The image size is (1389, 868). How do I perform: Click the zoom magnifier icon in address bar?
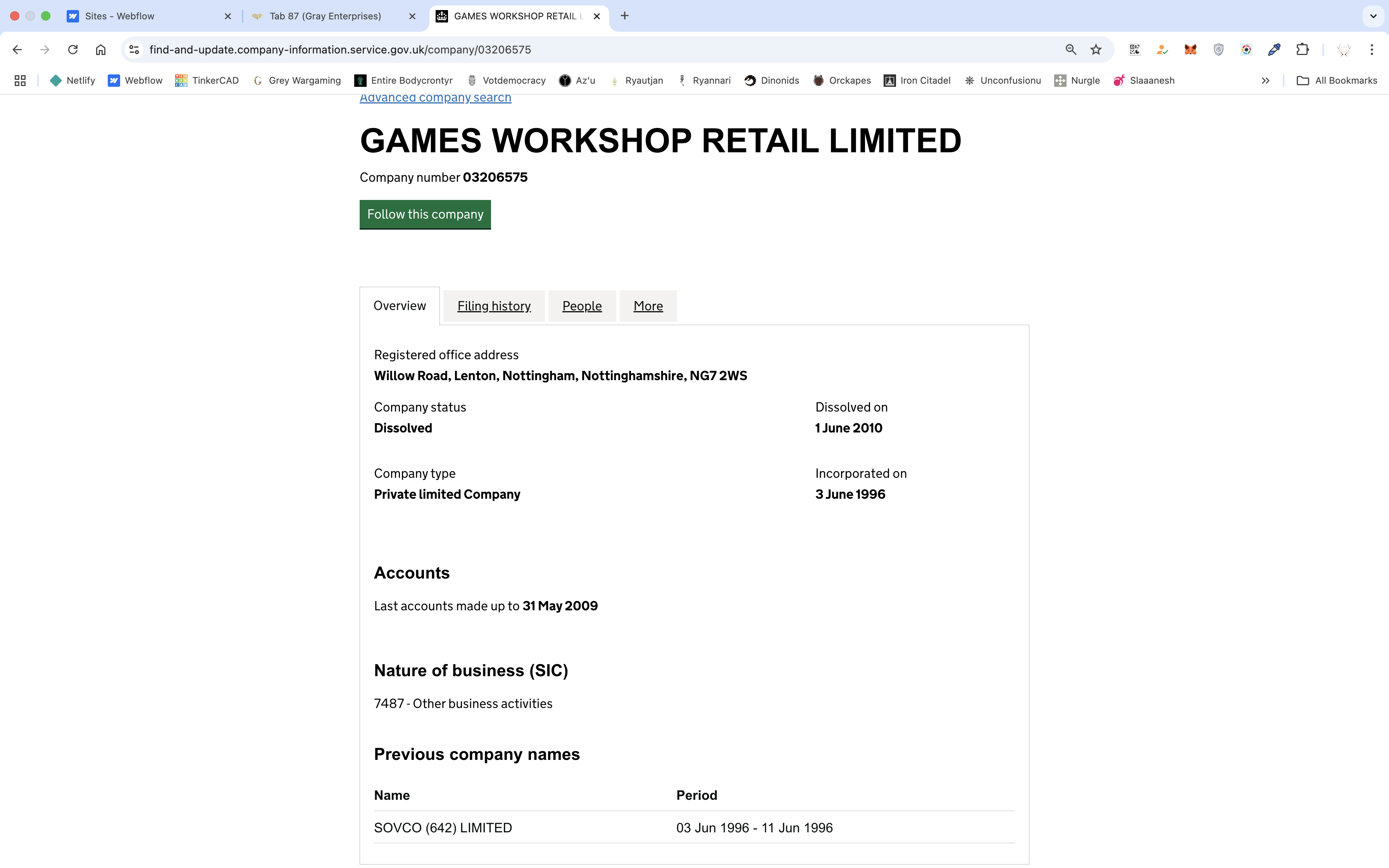coord(1070,49)
